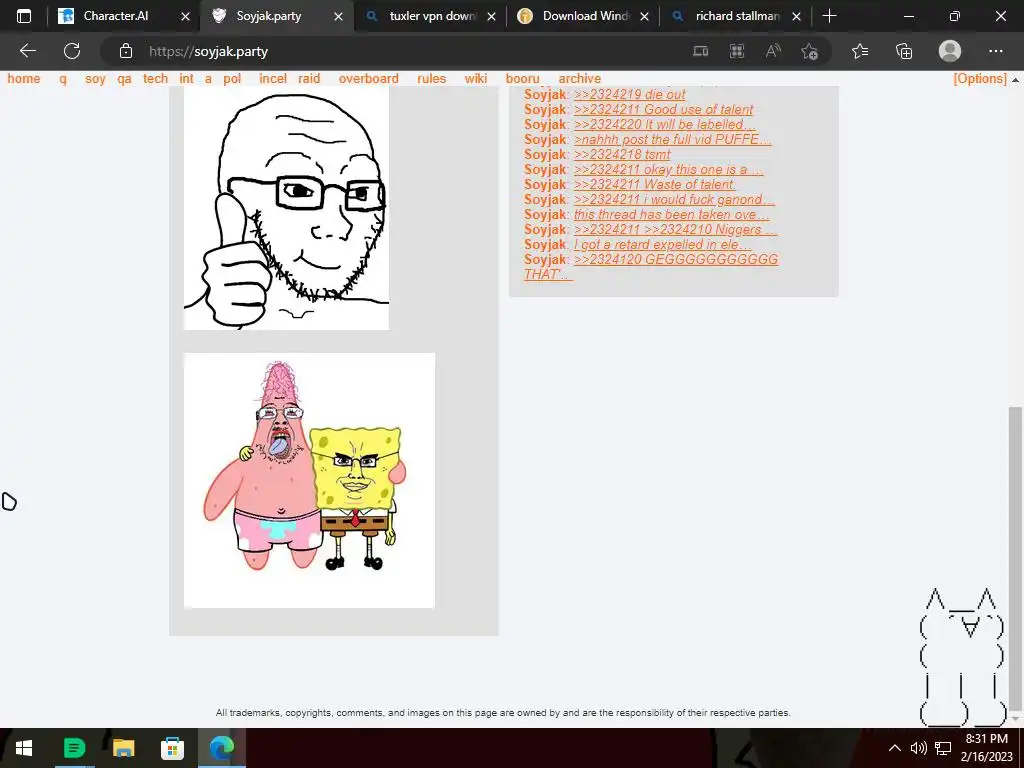Screen dimensions: 1024x768
Task: Open the clock showing 8:31 PM
Action: point(986,748)
